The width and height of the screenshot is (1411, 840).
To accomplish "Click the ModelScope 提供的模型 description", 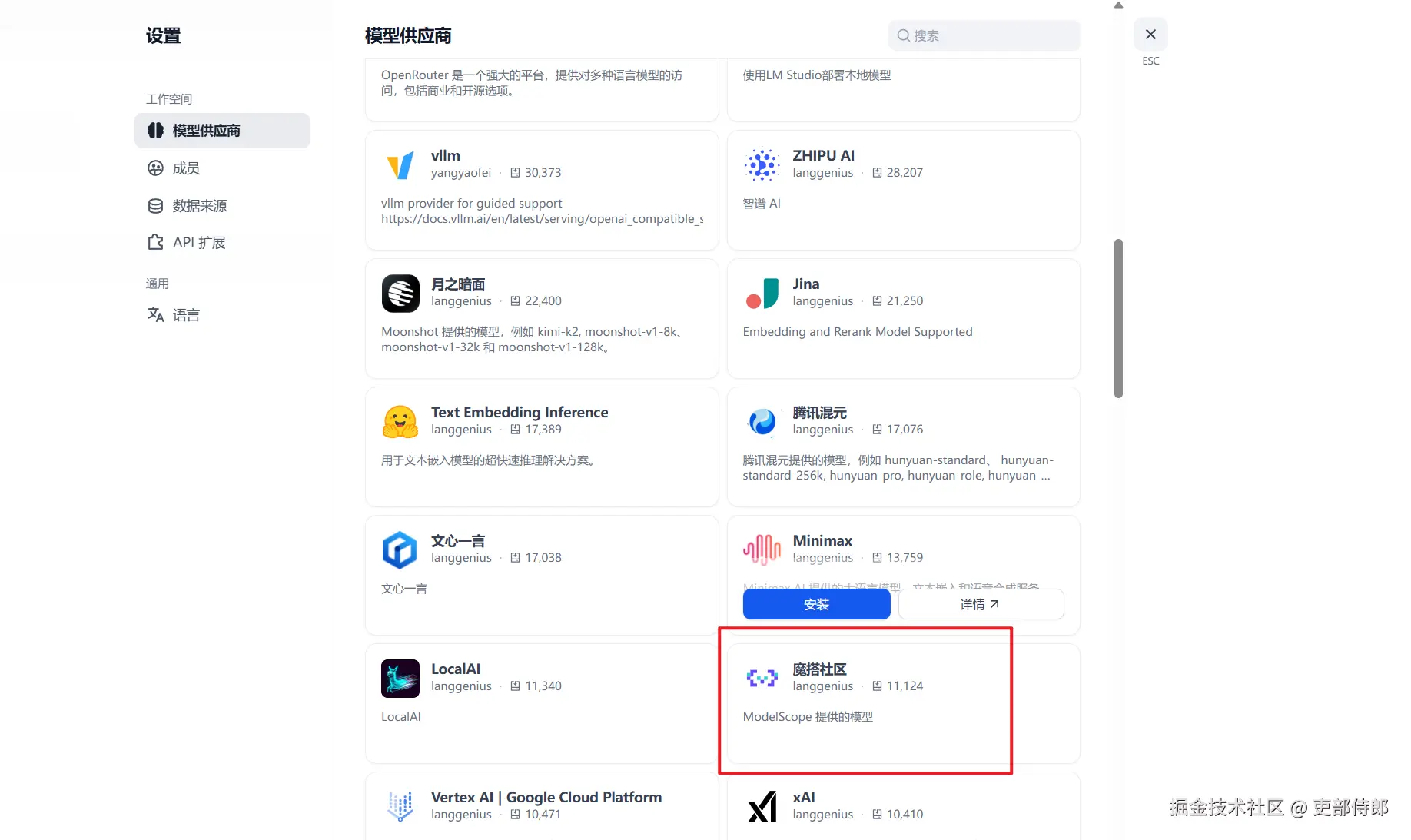I will 808,717.
